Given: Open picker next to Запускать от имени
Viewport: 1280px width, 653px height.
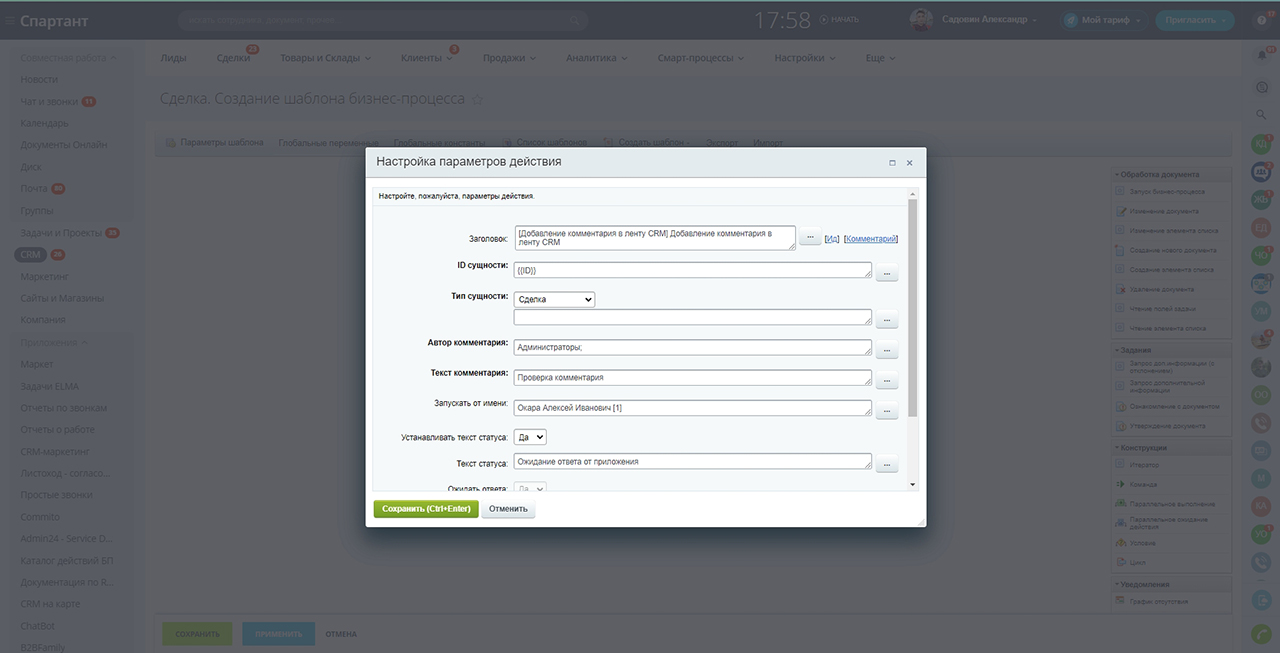Looking at the screenshot, I should tap(886, 411).
